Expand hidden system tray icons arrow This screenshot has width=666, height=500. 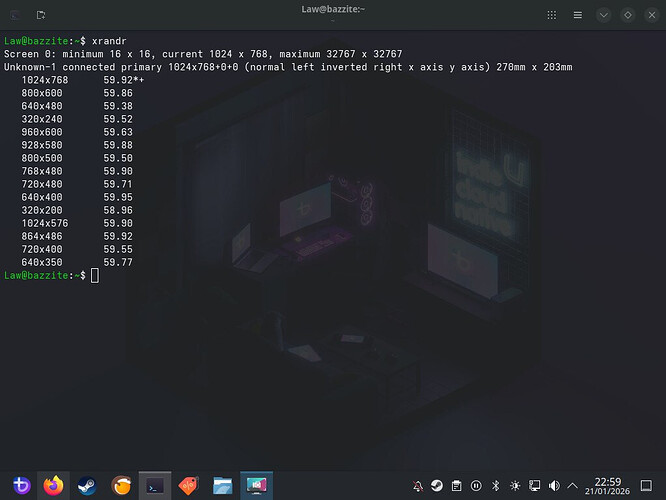(x=574, y=485)
